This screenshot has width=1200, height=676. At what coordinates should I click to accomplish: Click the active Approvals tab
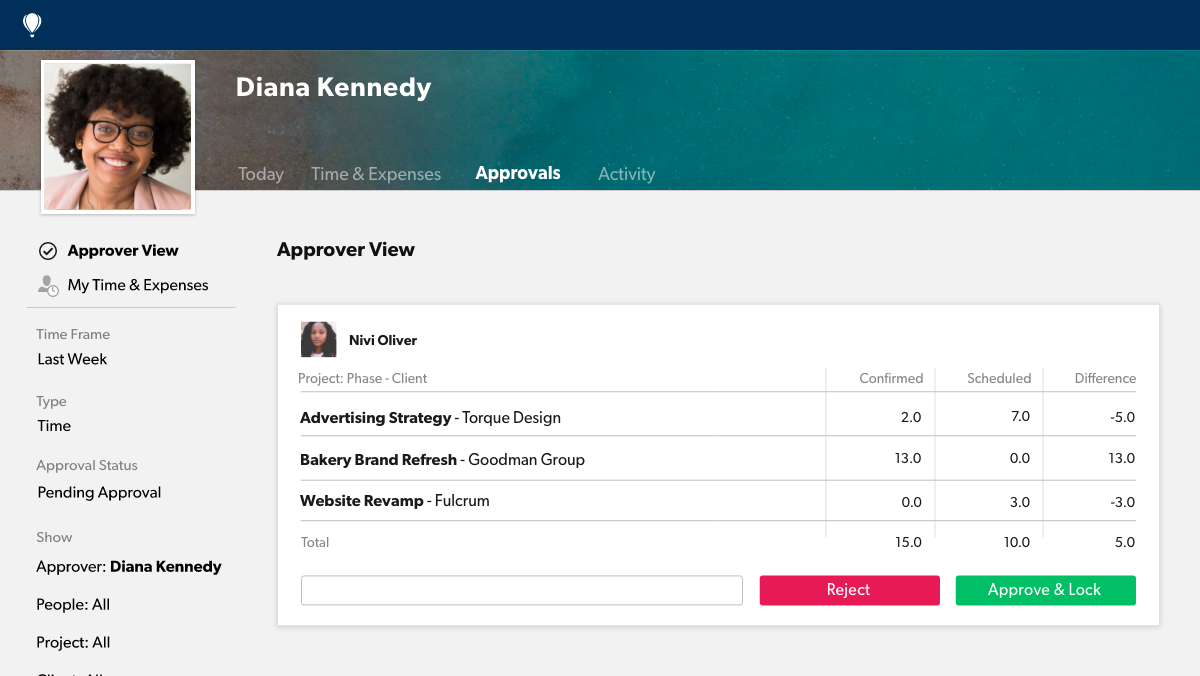(x=518, y=172)
